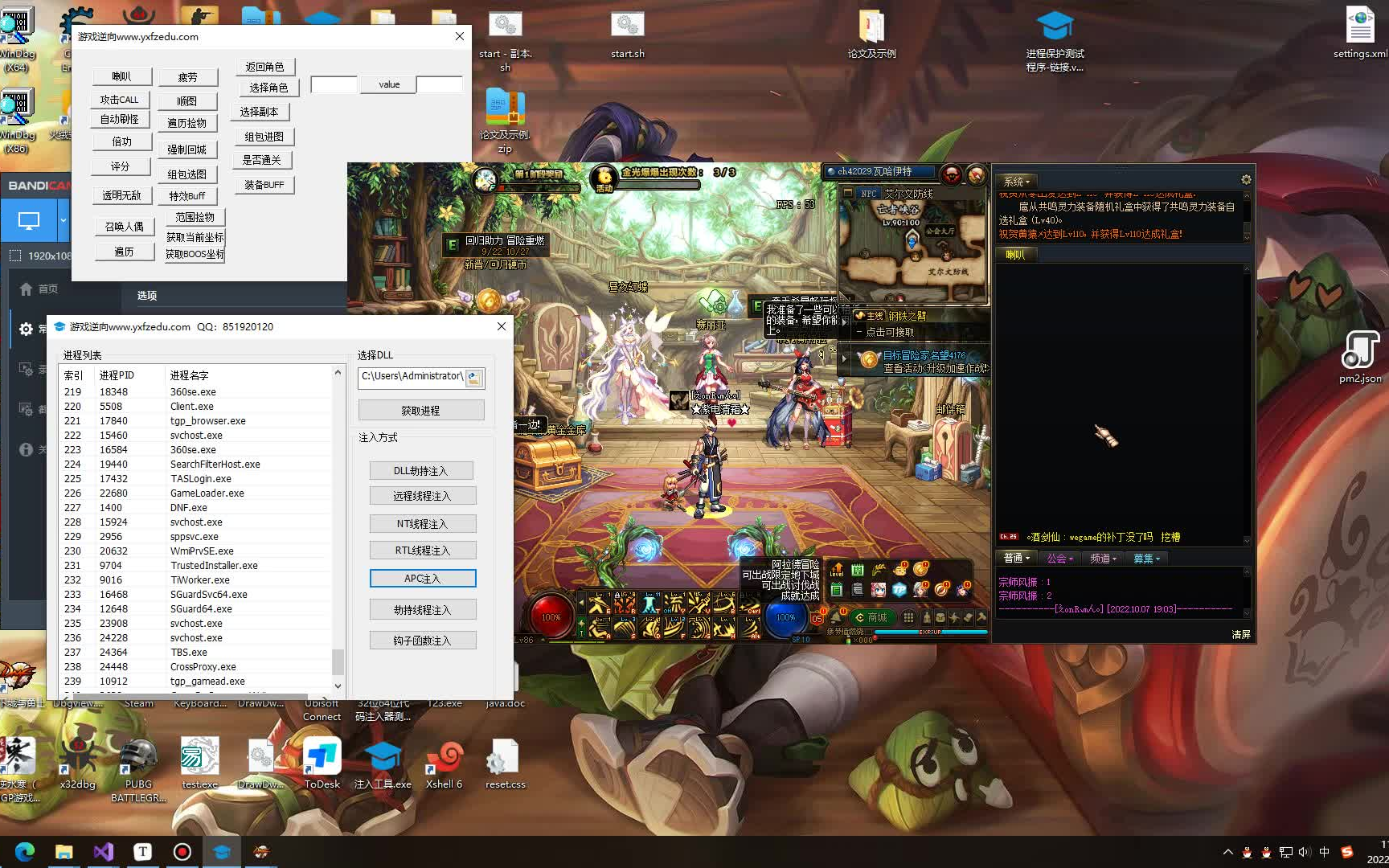
Task: Open File Explorer in the taskbar
Action: pos(64,852)
